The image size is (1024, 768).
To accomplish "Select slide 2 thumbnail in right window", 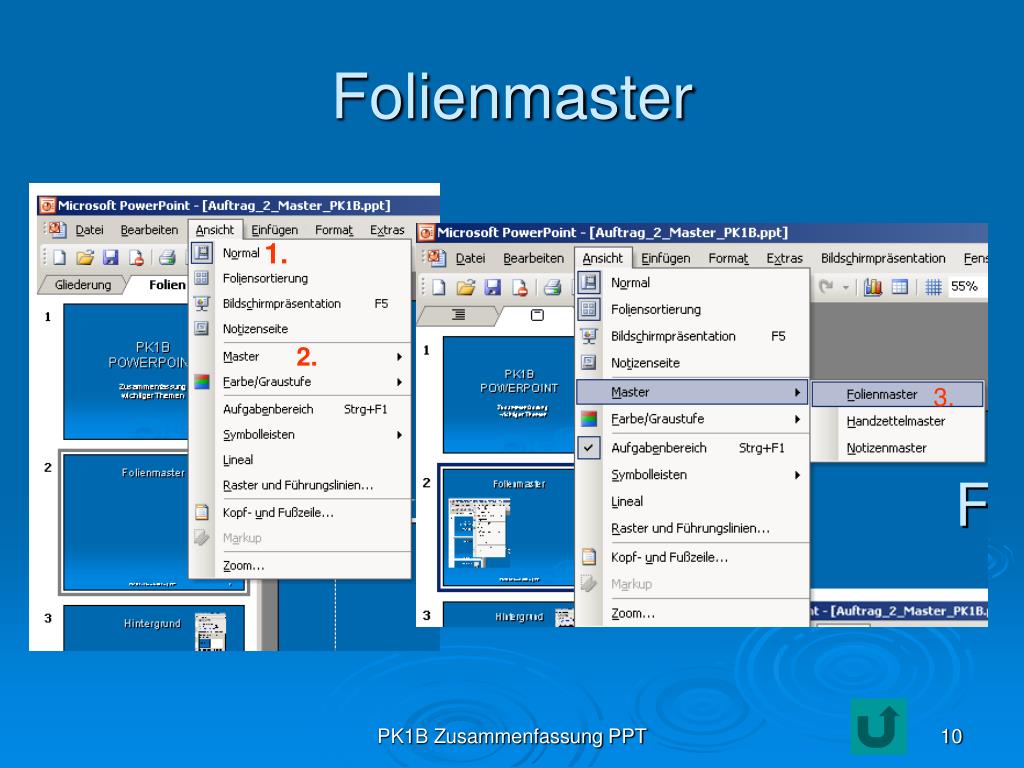I will coord(507,528).
